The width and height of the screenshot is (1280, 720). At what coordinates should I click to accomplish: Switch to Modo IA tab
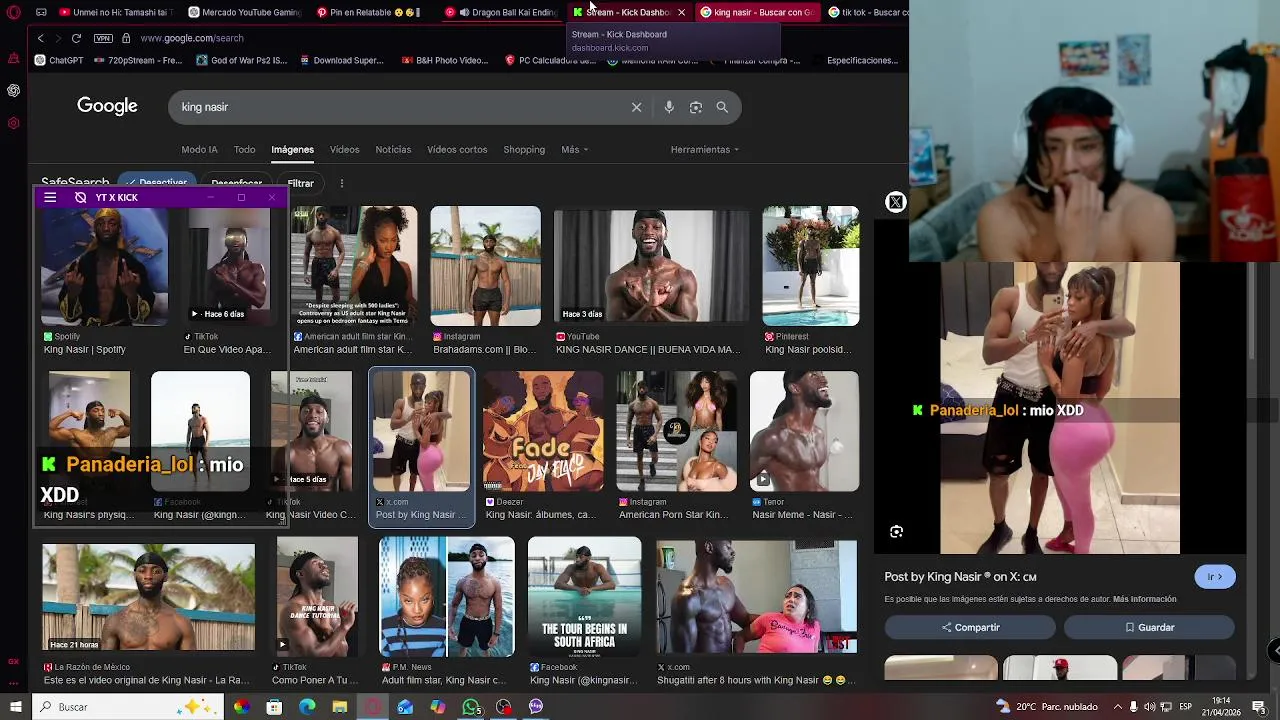click(x=199, y=149)
